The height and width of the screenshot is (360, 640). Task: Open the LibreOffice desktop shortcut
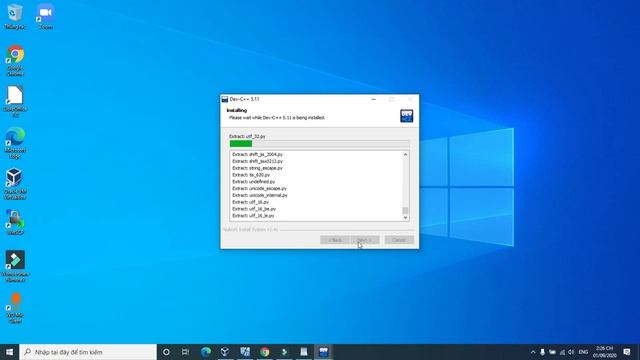[x=15, y=101]
